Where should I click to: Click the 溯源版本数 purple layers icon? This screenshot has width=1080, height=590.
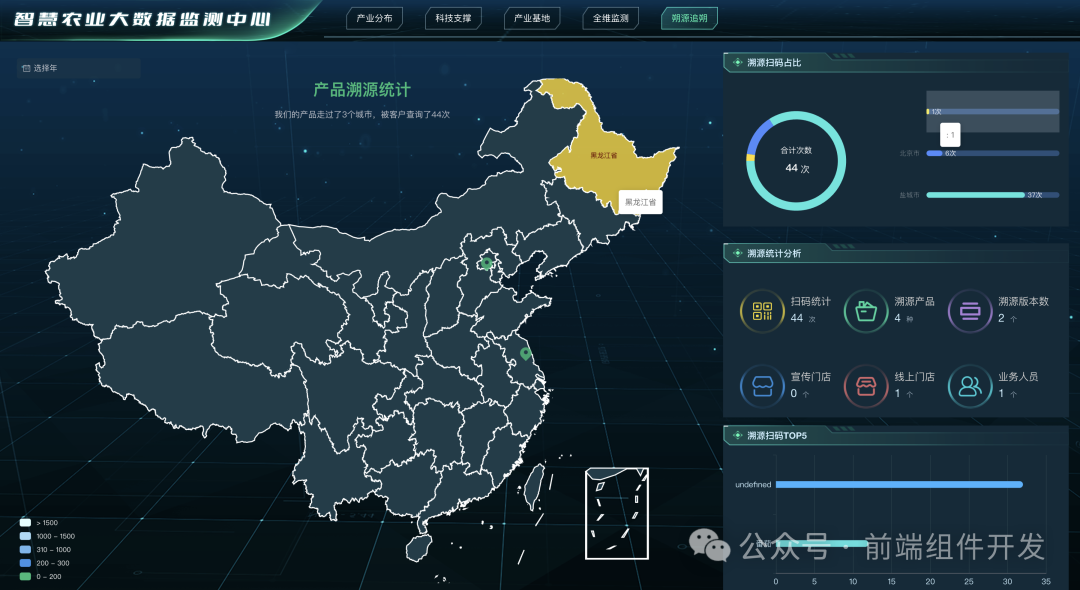969,311
